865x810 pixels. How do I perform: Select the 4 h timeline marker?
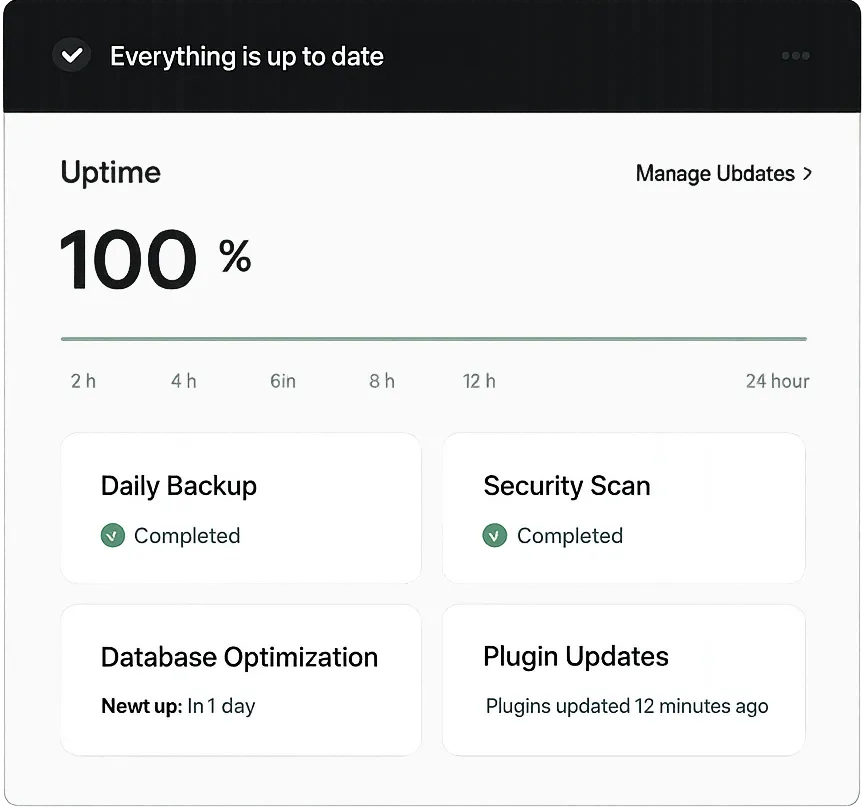(x=184, y=381)
